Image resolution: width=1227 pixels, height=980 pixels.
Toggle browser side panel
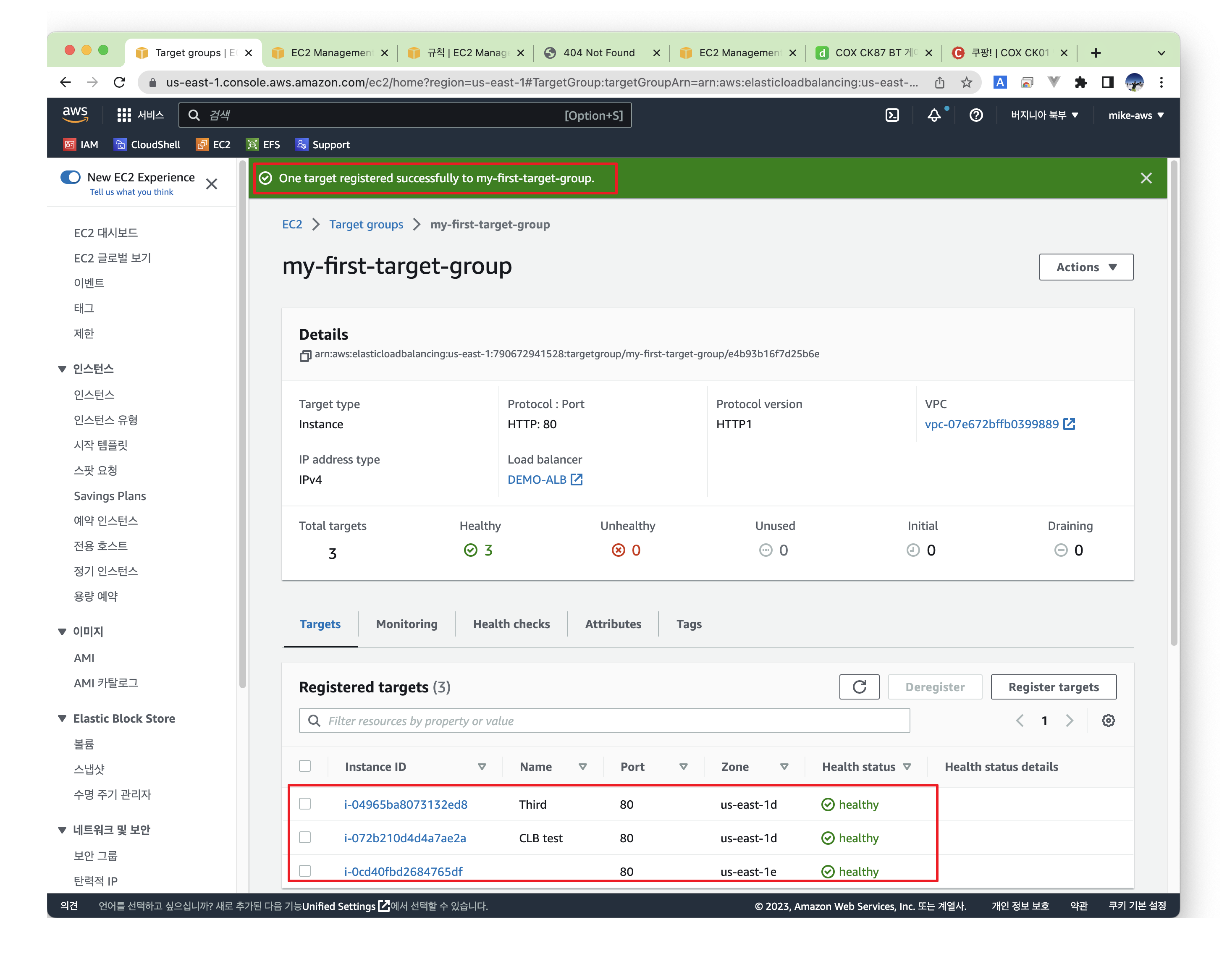pyautogui.click(x=1106, y=83)
